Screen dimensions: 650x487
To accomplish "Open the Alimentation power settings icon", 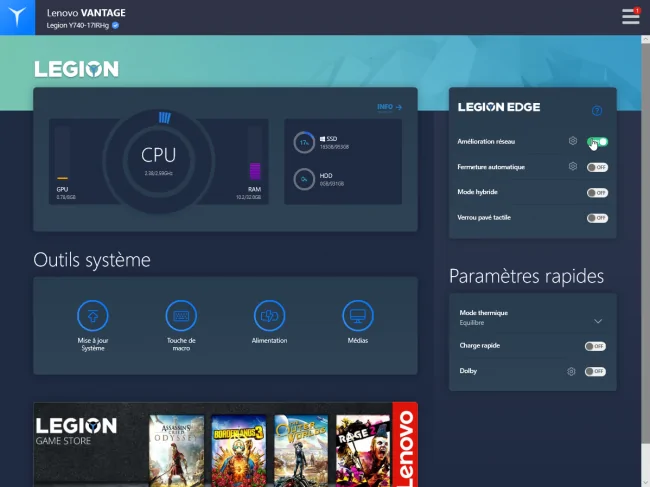I will [269, 316].
